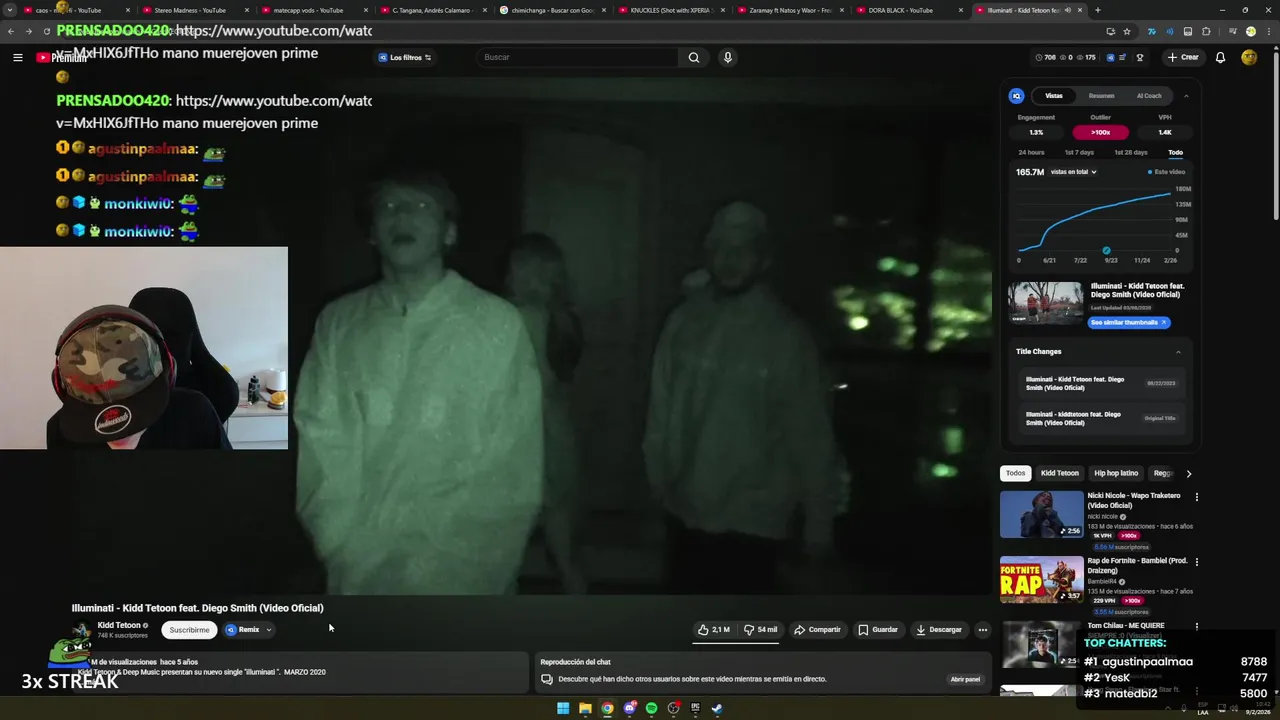Open the Nicki Nicole Wapo Traketero thumbnail
This screenshot has width=1280, height=720.
click(1042, 514)
